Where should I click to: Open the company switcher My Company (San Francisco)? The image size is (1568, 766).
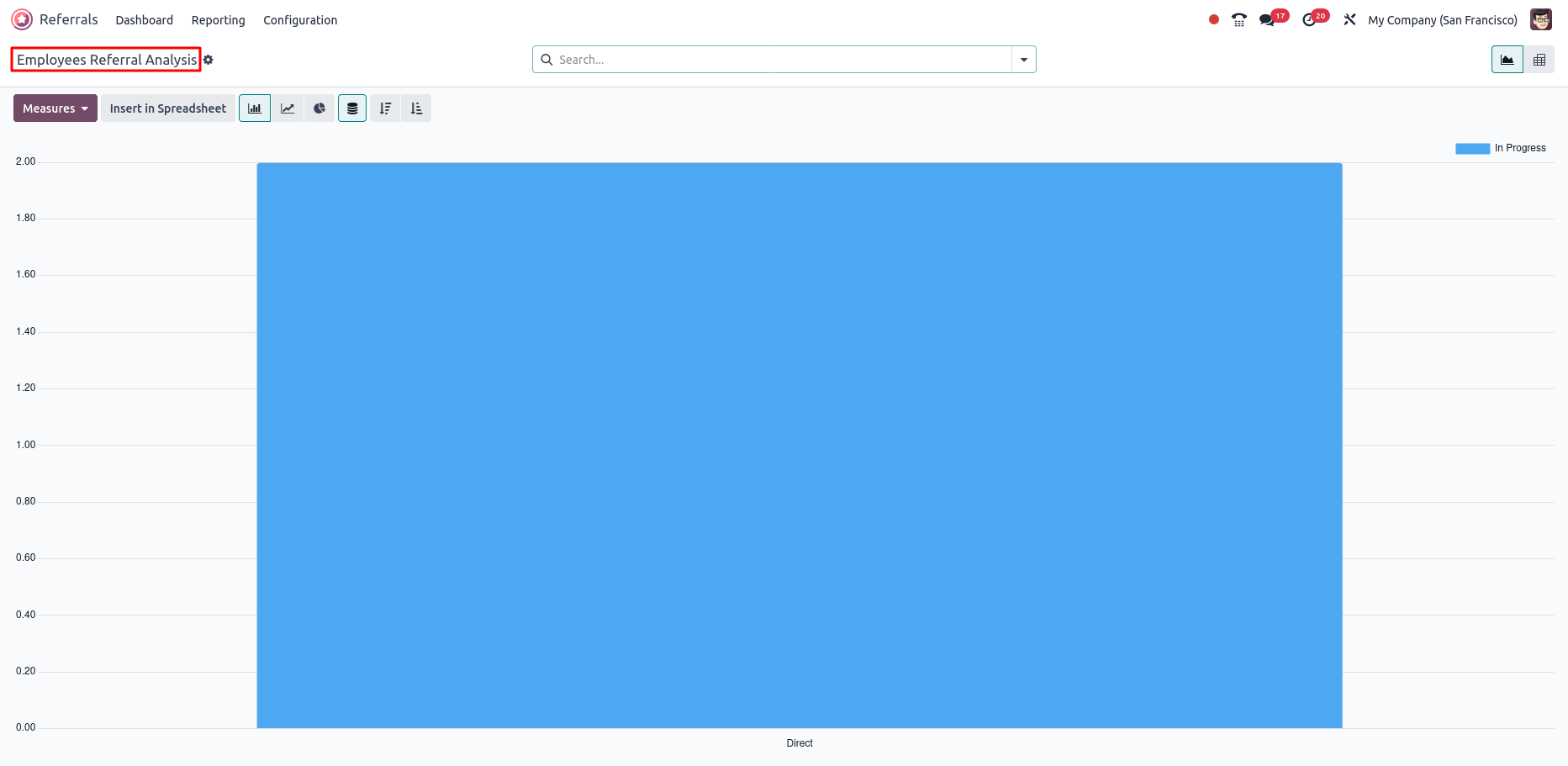(1443, 20)
